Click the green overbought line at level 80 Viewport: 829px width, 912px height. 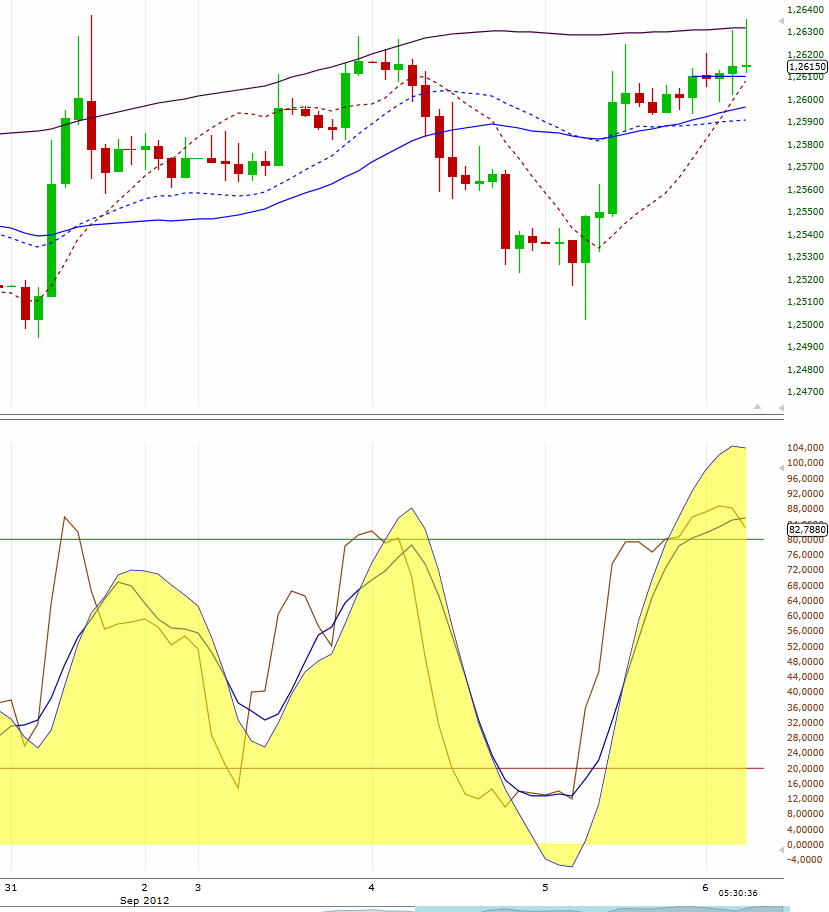point(300,538)
